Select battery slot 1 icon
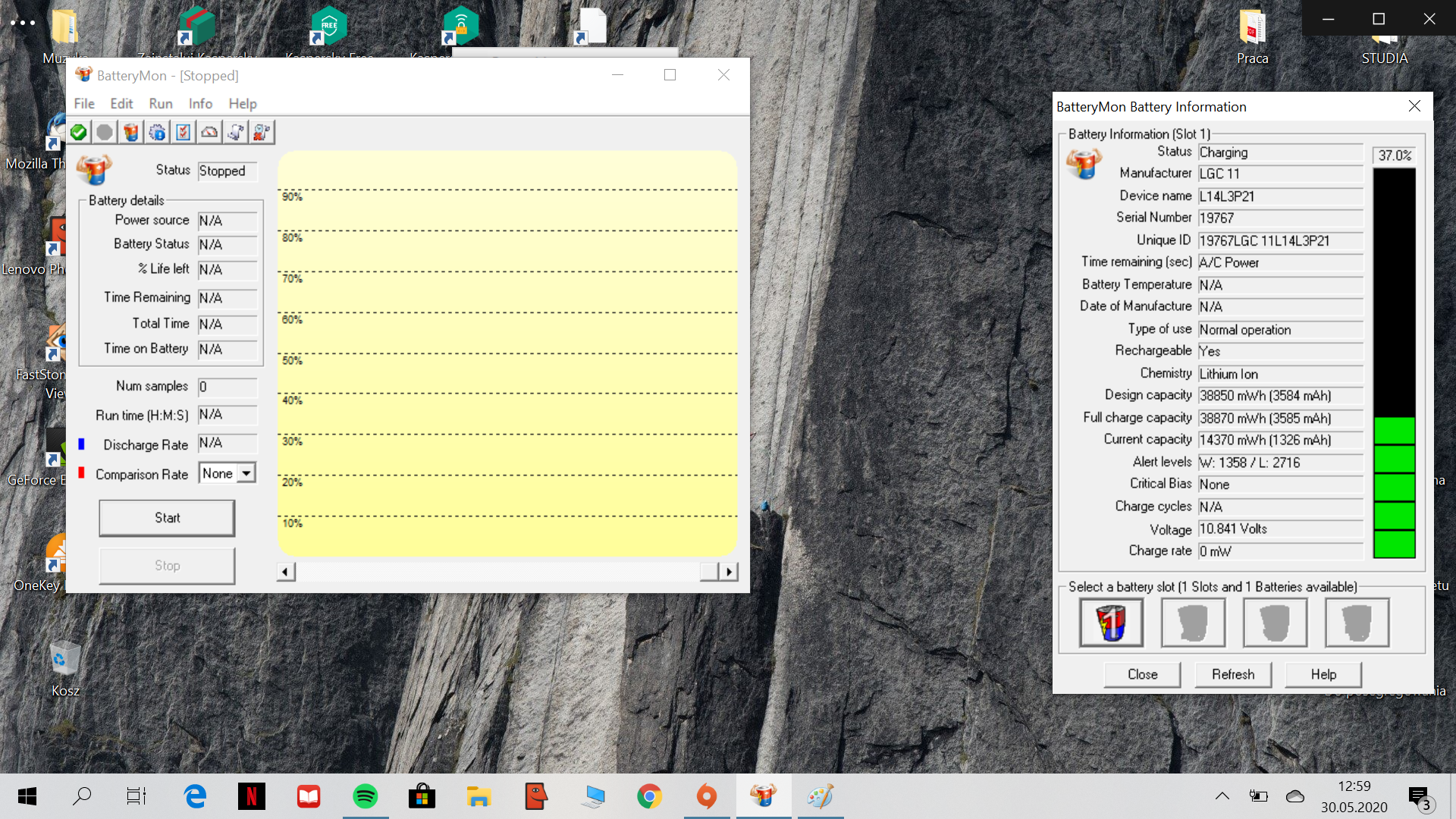 click(x=1111, y=622)
